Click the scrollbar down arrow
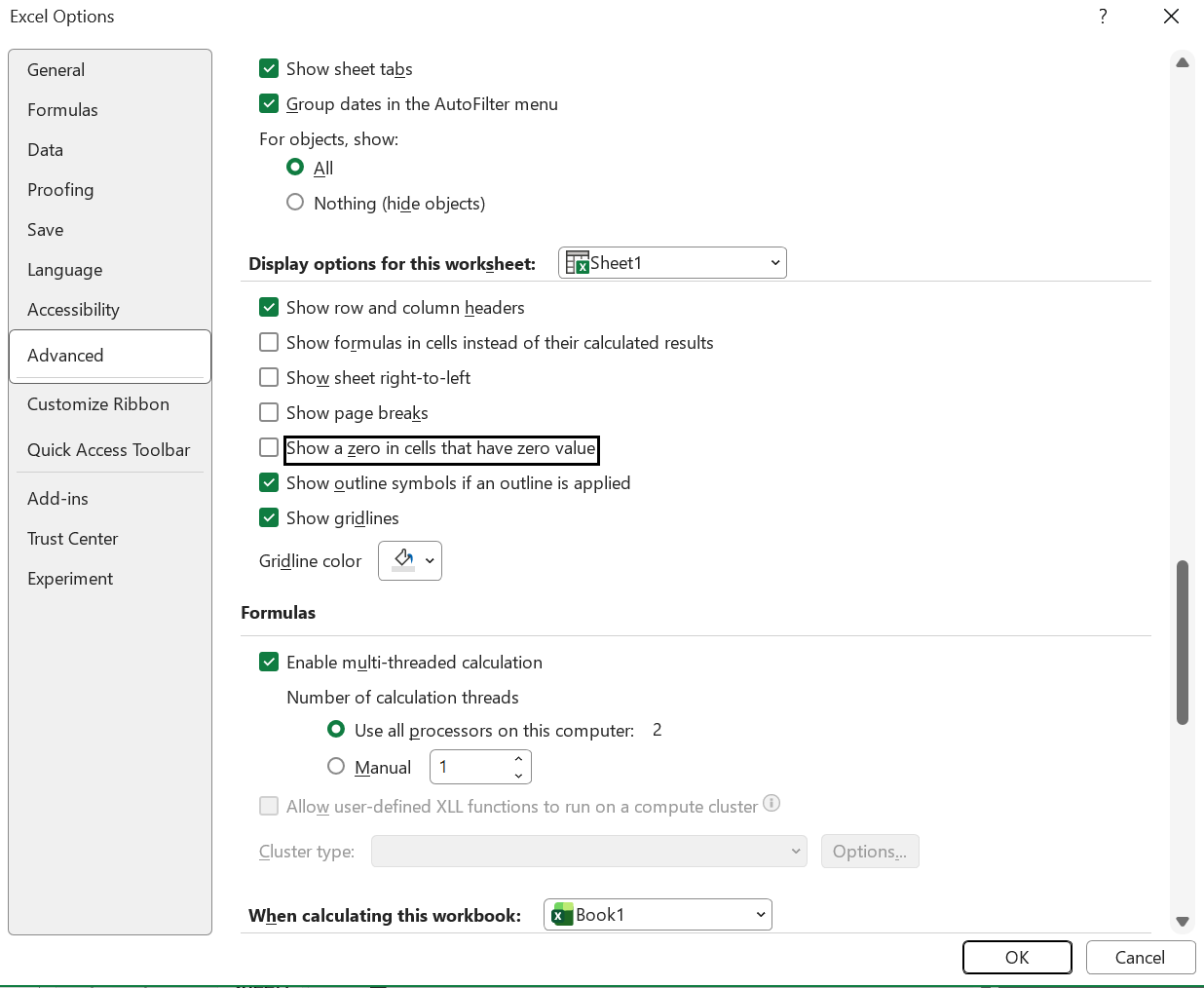The image size is (1204, 988). 1183,922
